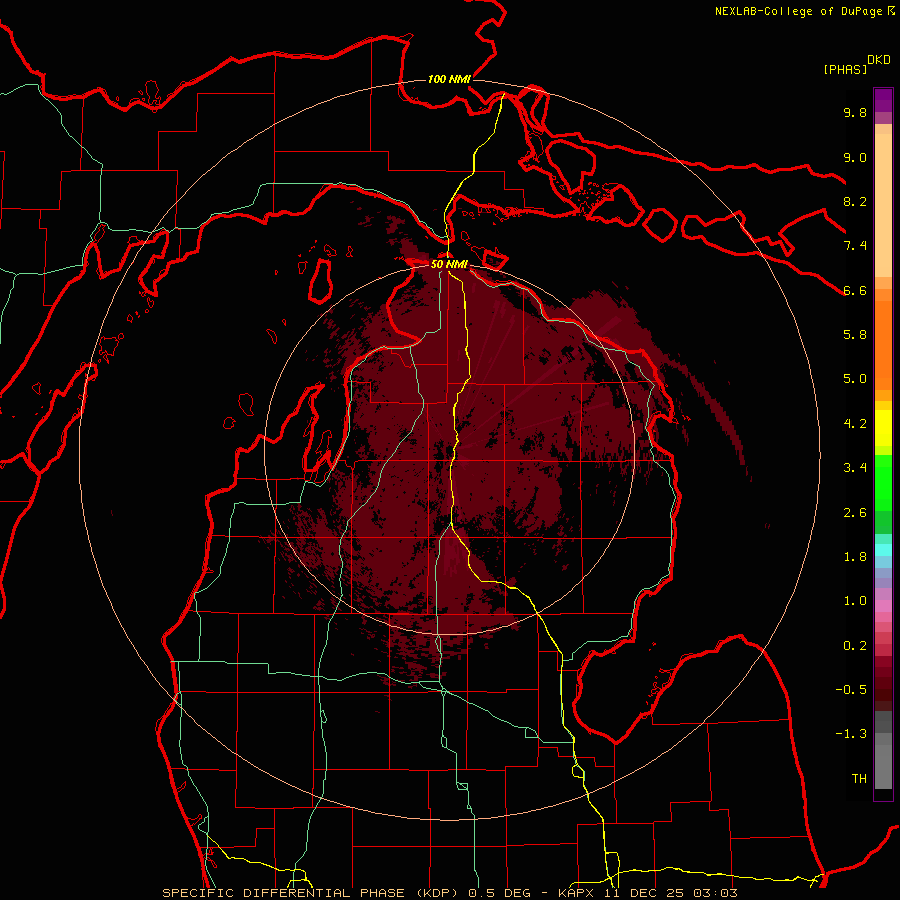Click the 100 NMI range ring label
Screen dimensions: 900x900
click(449, 79)
